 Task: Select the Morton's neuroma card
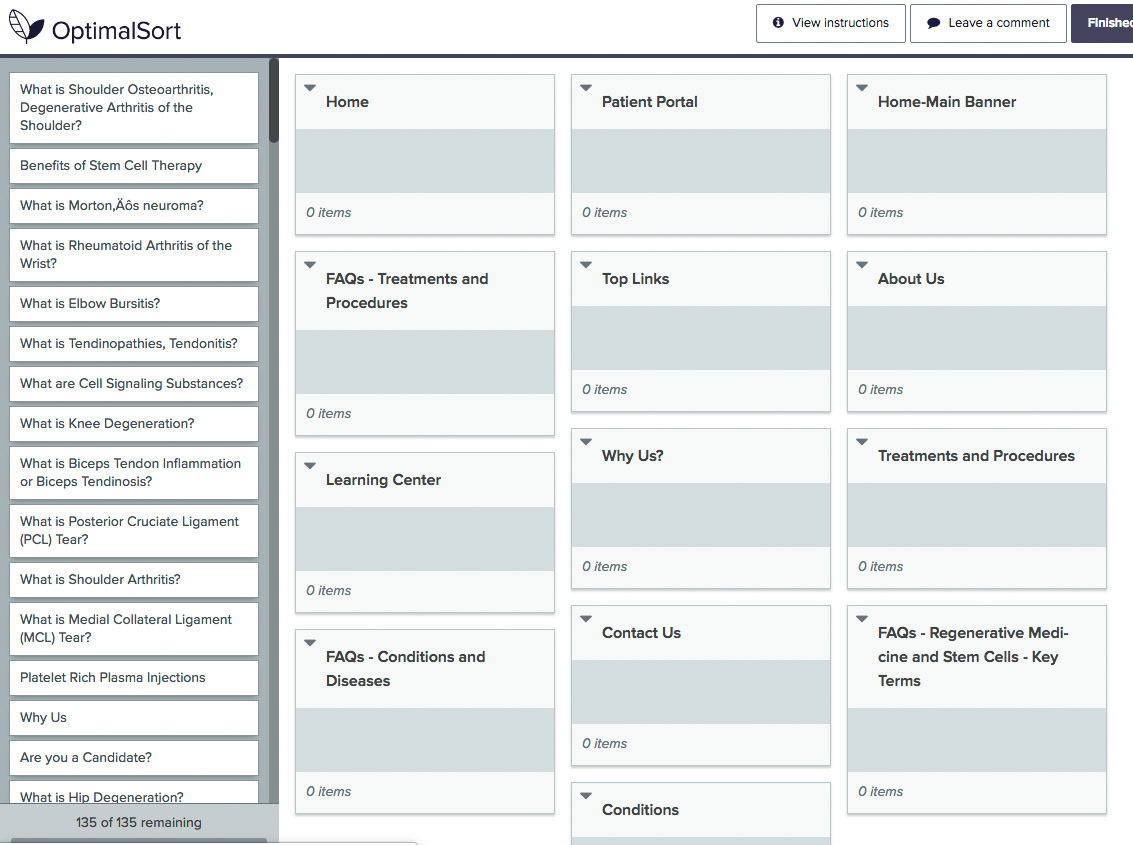tap(134, 206)
